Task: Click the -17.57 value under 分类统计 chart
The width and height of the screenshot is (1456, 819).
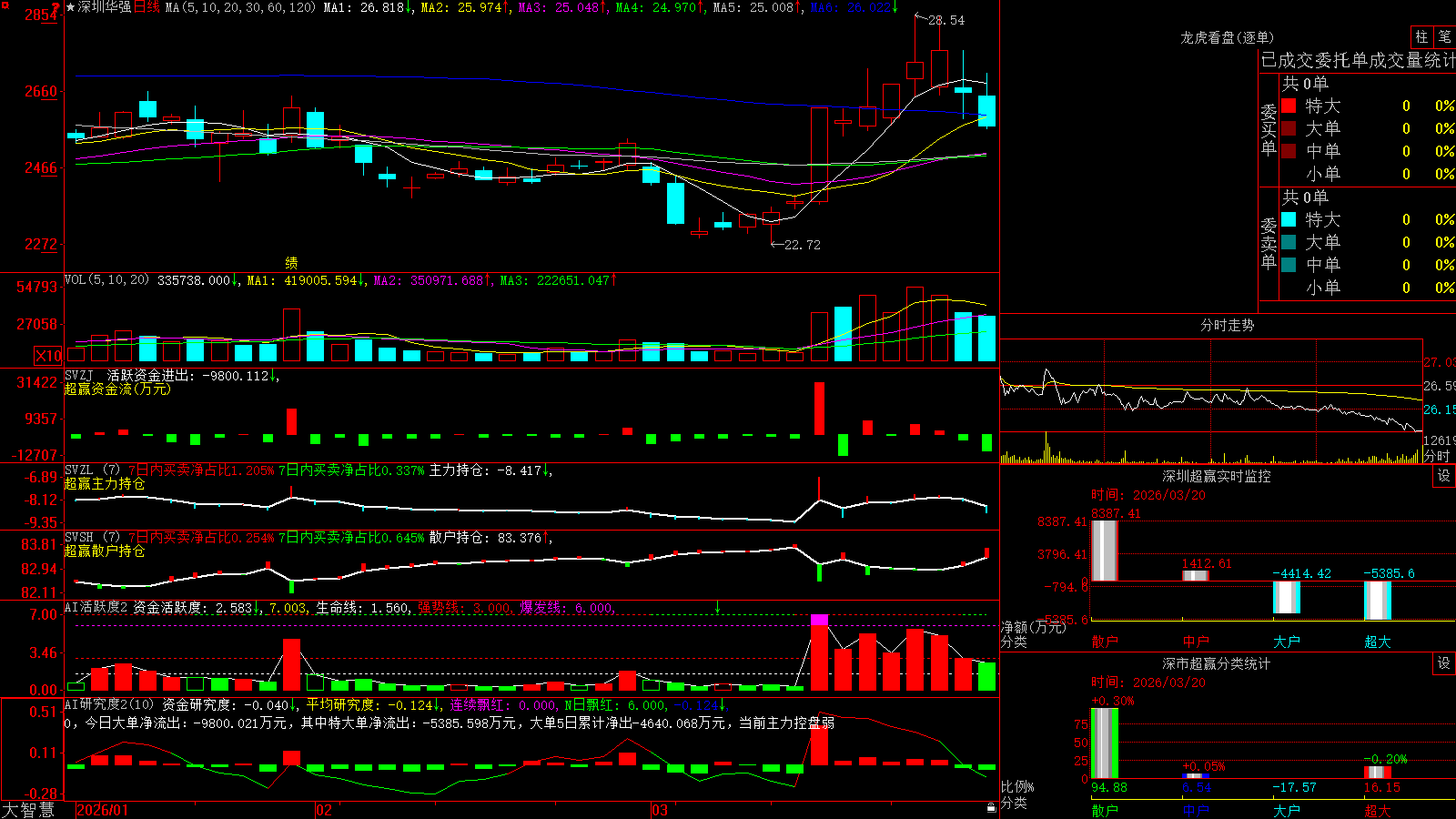Action: (x=1294, y=787)
